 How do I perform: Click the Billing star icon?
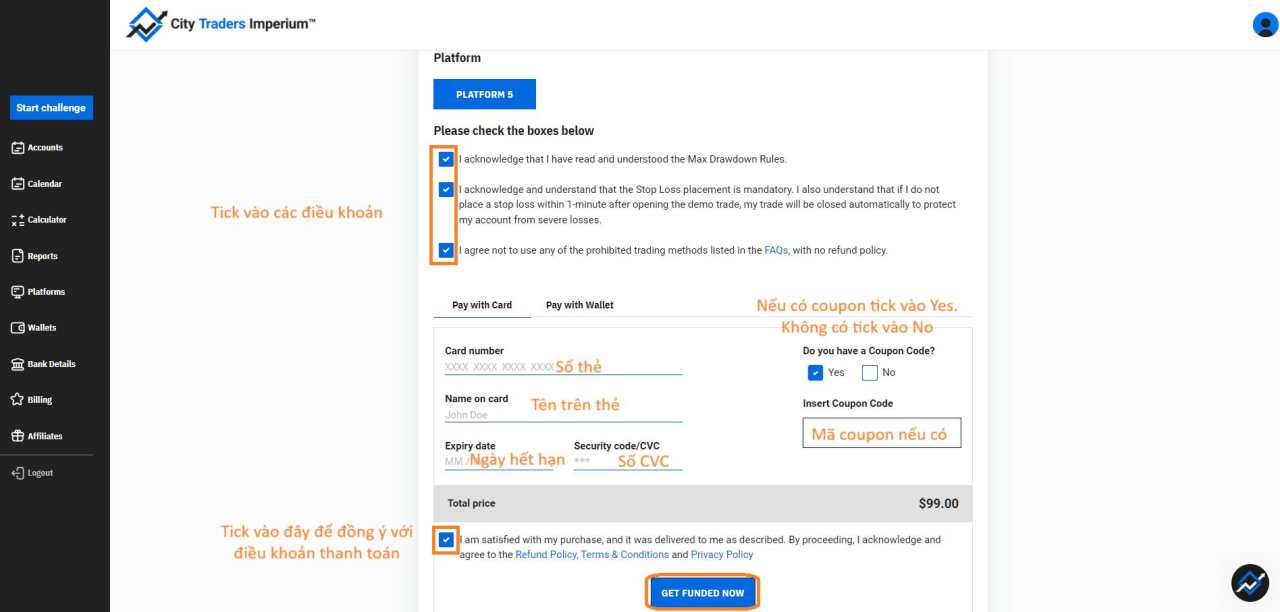[x=18, y=400]
